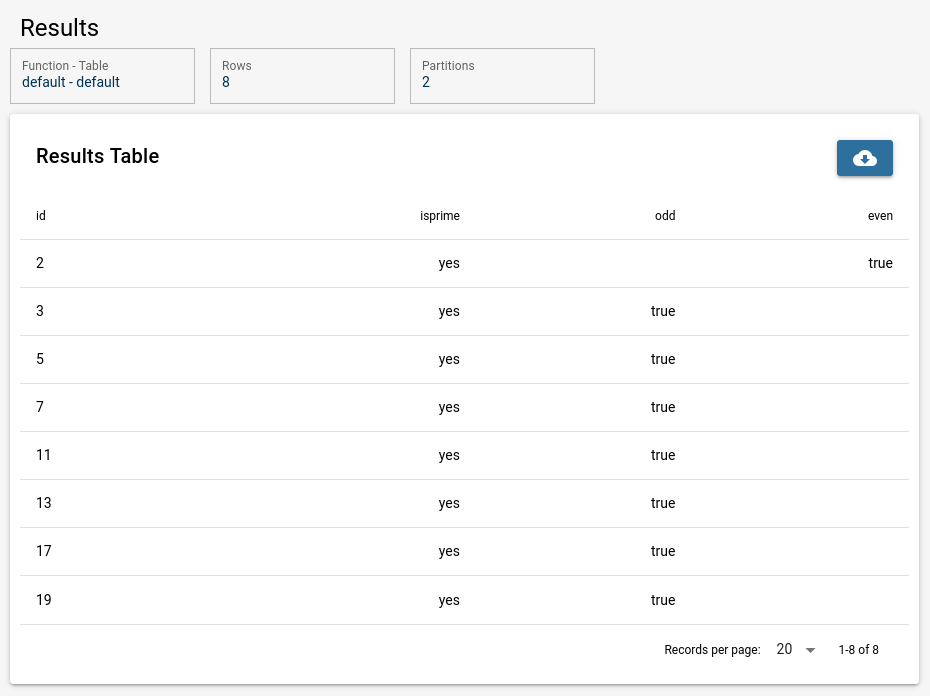Select the row with id 11
Viewport: 930px width, 696px height.
(x=464, y=456)
